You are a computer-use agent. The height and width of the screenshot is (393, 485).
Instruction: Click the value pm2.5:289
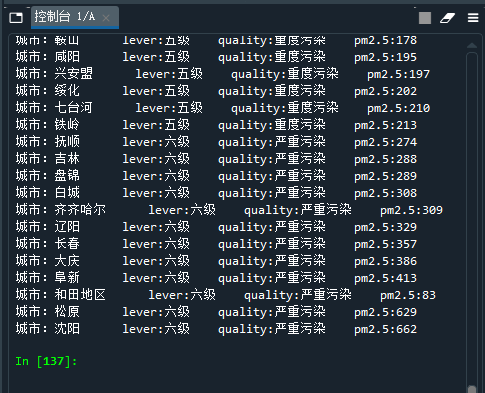[385, 176]
